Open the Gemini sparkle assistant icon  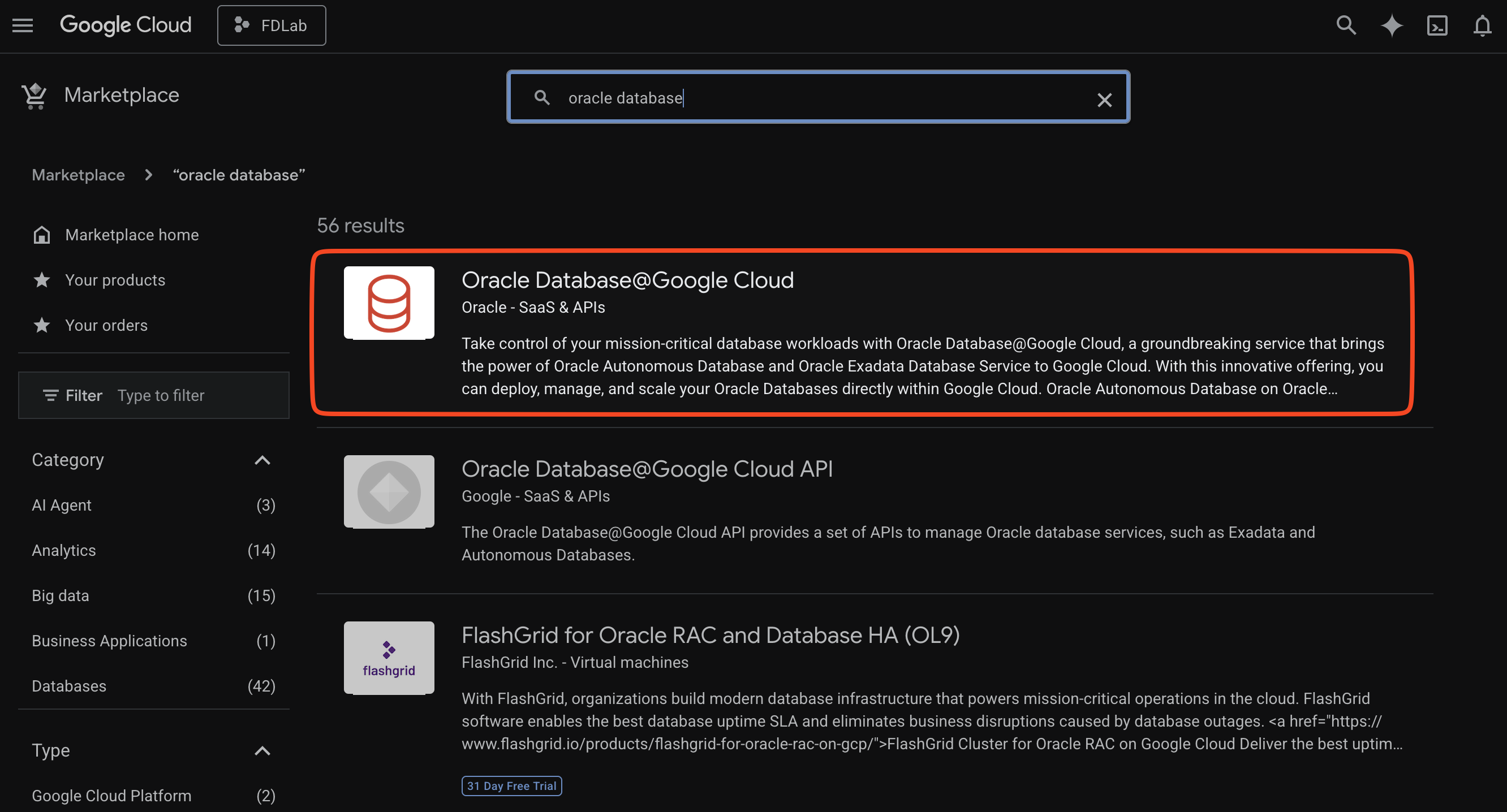point(1391,25)
